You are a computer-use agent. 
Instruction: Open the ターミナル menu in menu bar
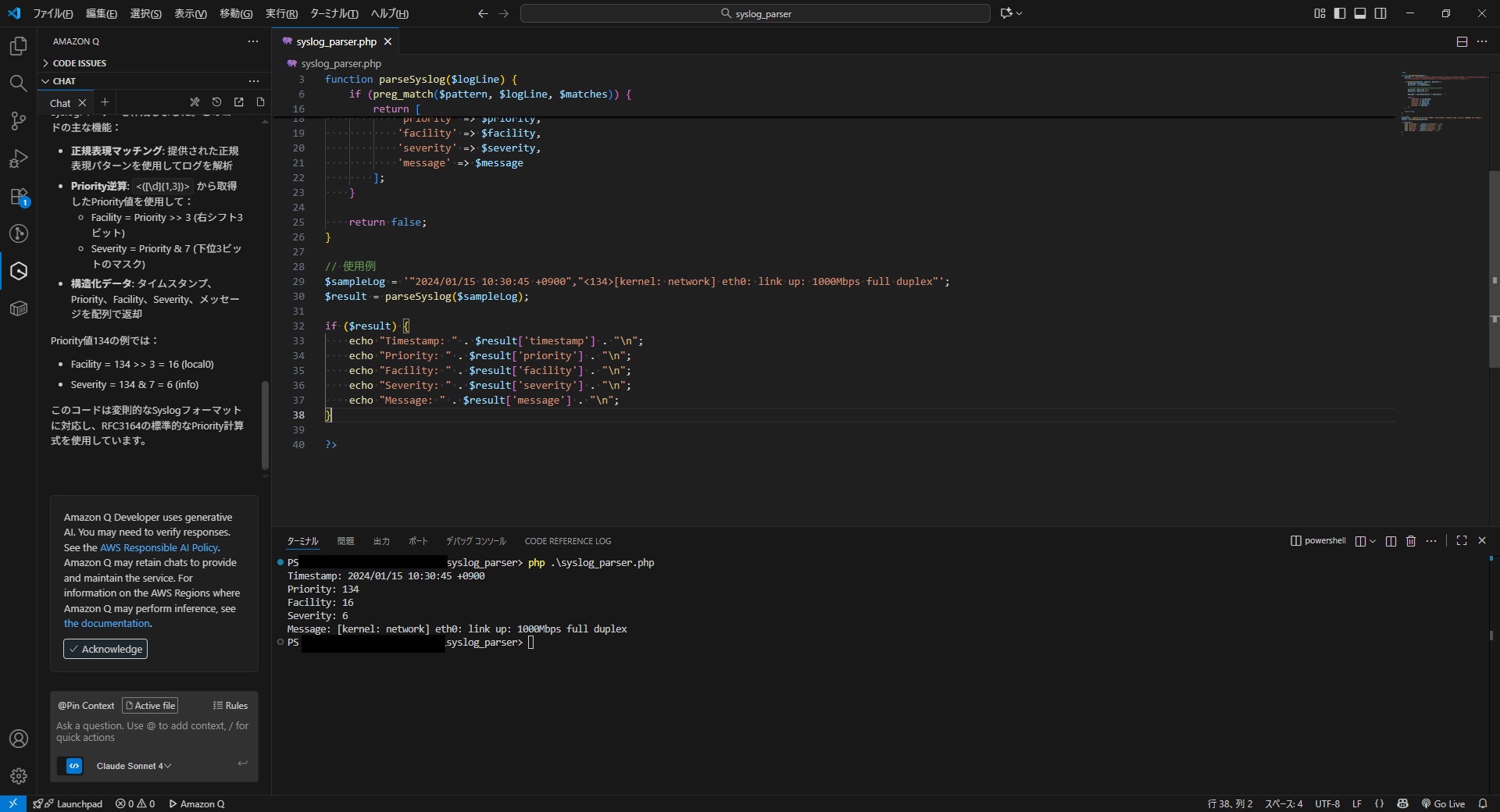click(334, 13)
